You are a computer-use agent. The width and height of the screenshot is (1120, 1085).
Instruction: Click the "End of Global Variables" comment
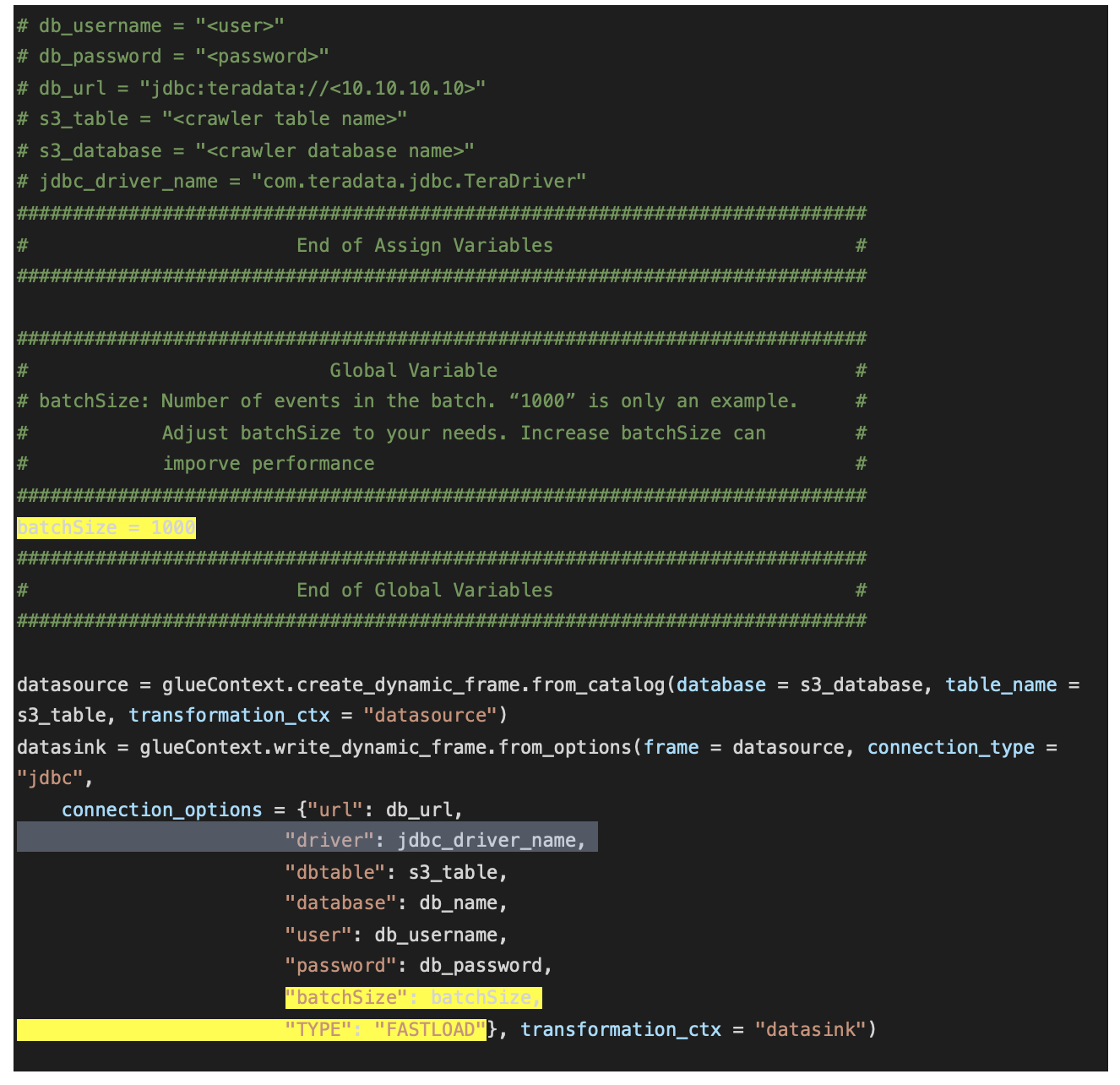(424, 591)
